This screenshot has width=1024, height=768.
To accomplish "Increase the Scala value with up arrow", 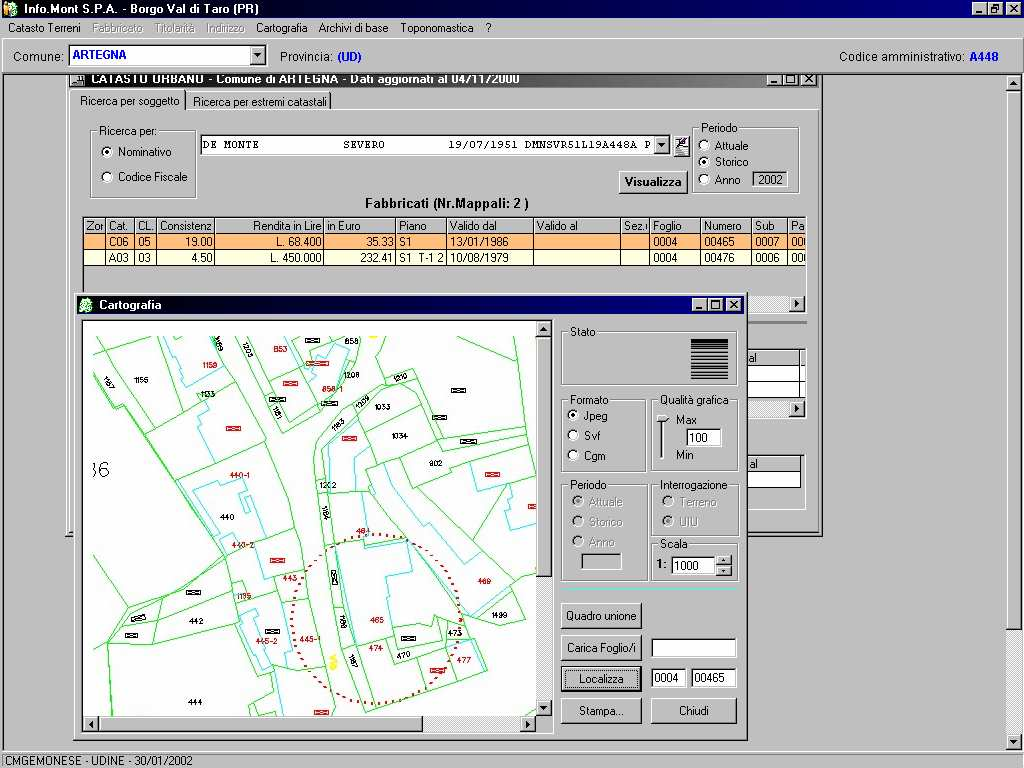I will [x=724, y=560].
